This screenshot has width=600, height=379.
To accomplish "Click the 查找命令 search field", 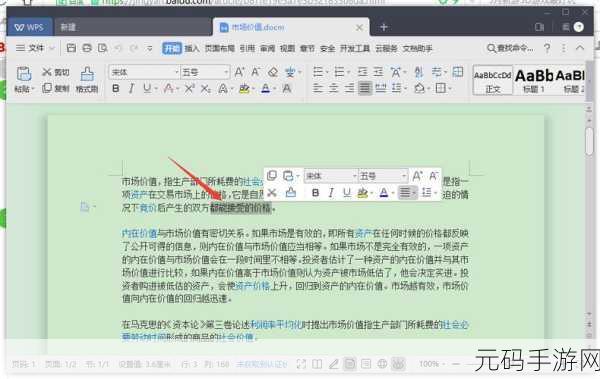I will (x=510, y=48).
